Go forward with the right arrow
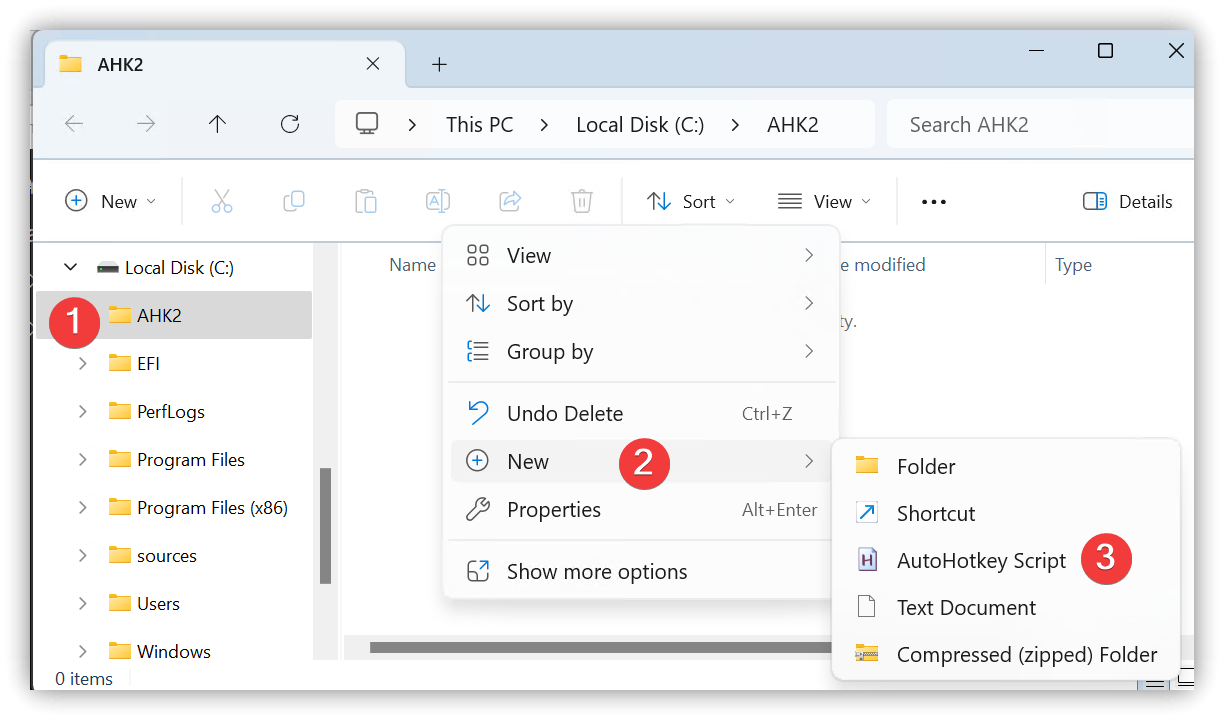Image resolution: width=1224 pixels, height=720 pixels. [x=146, y=124]
